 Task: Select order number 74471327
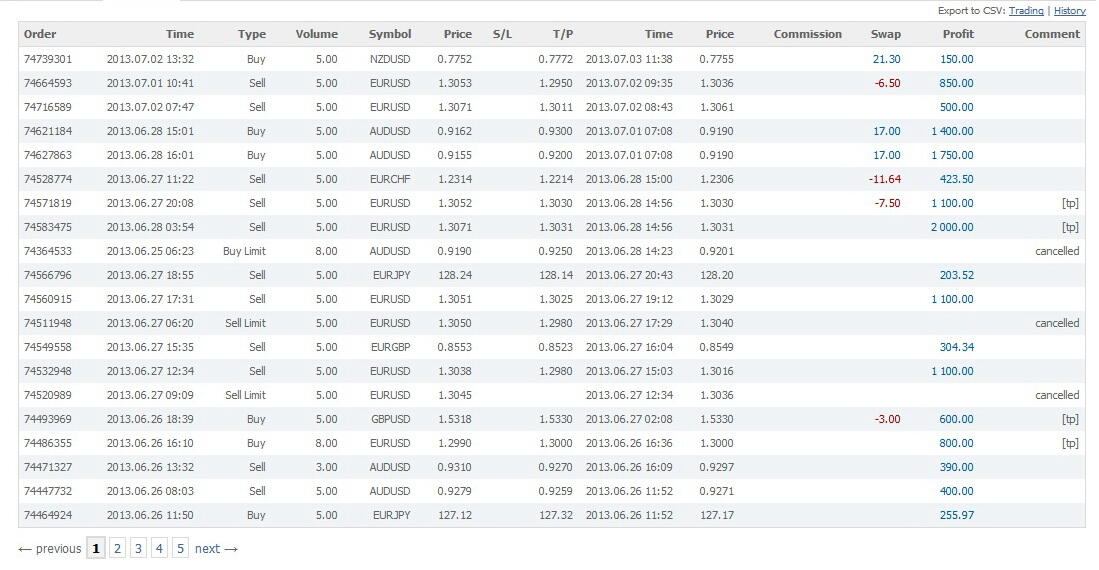click(x=48, y=467)
